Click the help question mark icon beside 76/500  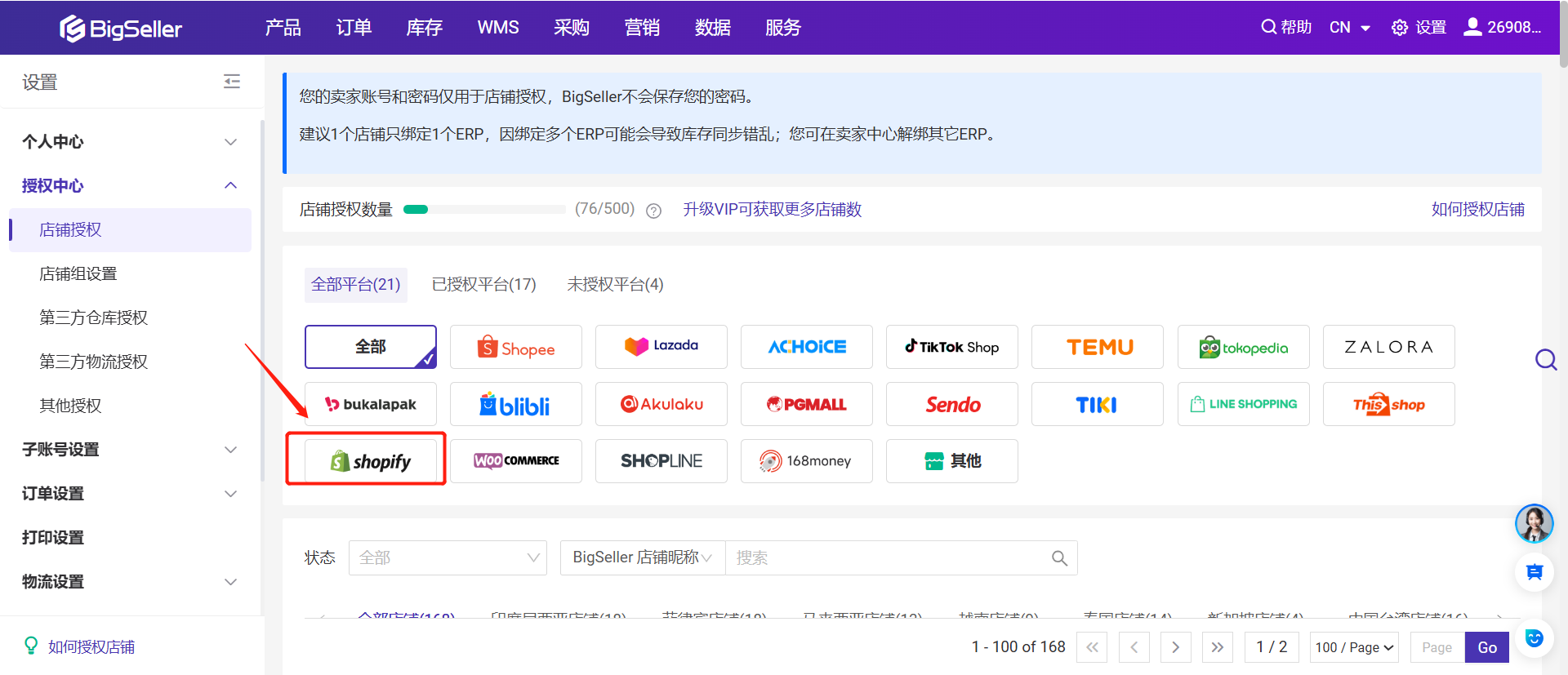tap(653, 211)
